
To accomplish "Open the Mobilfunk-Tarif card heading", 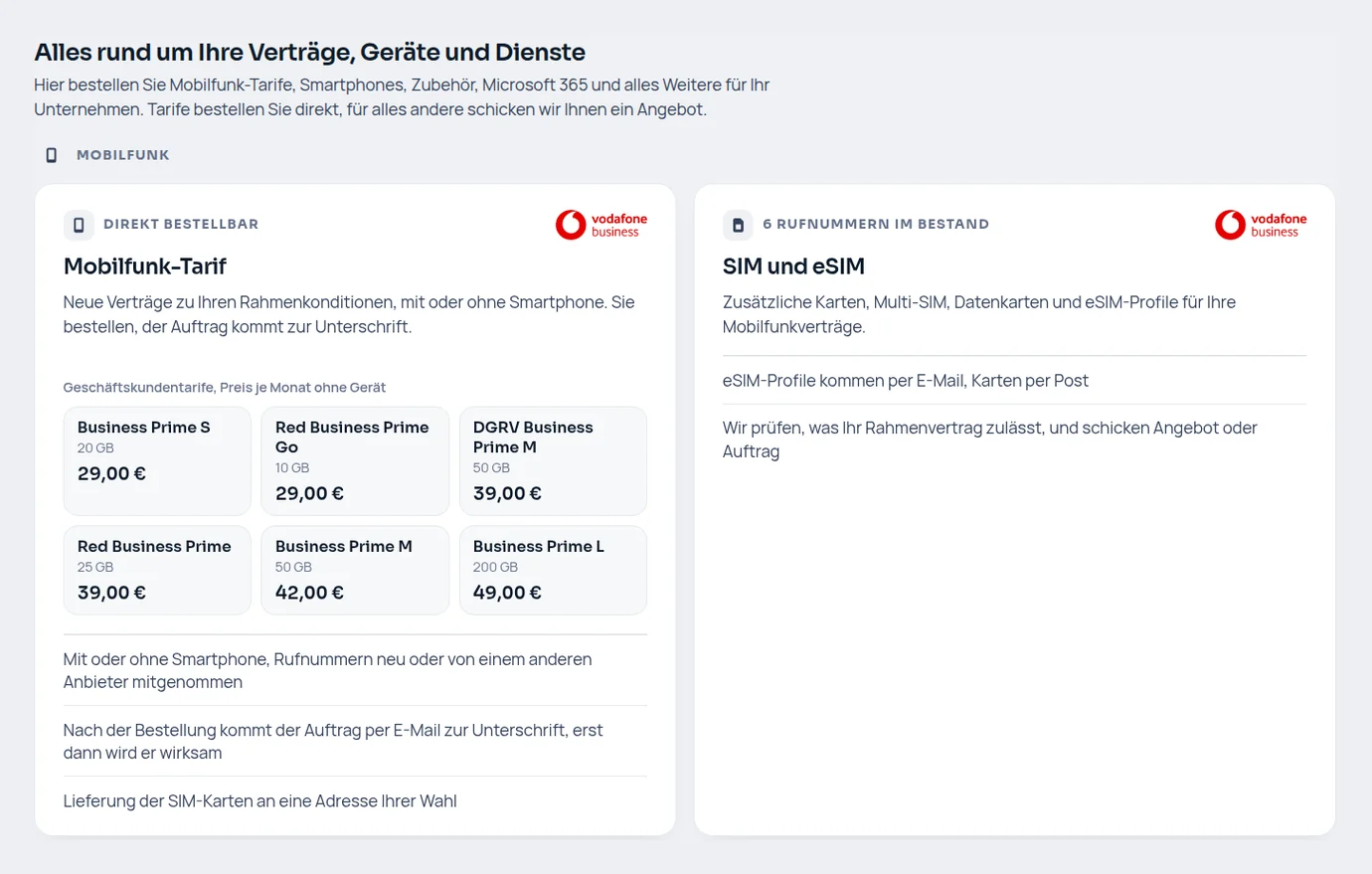I will coord(145,266).
